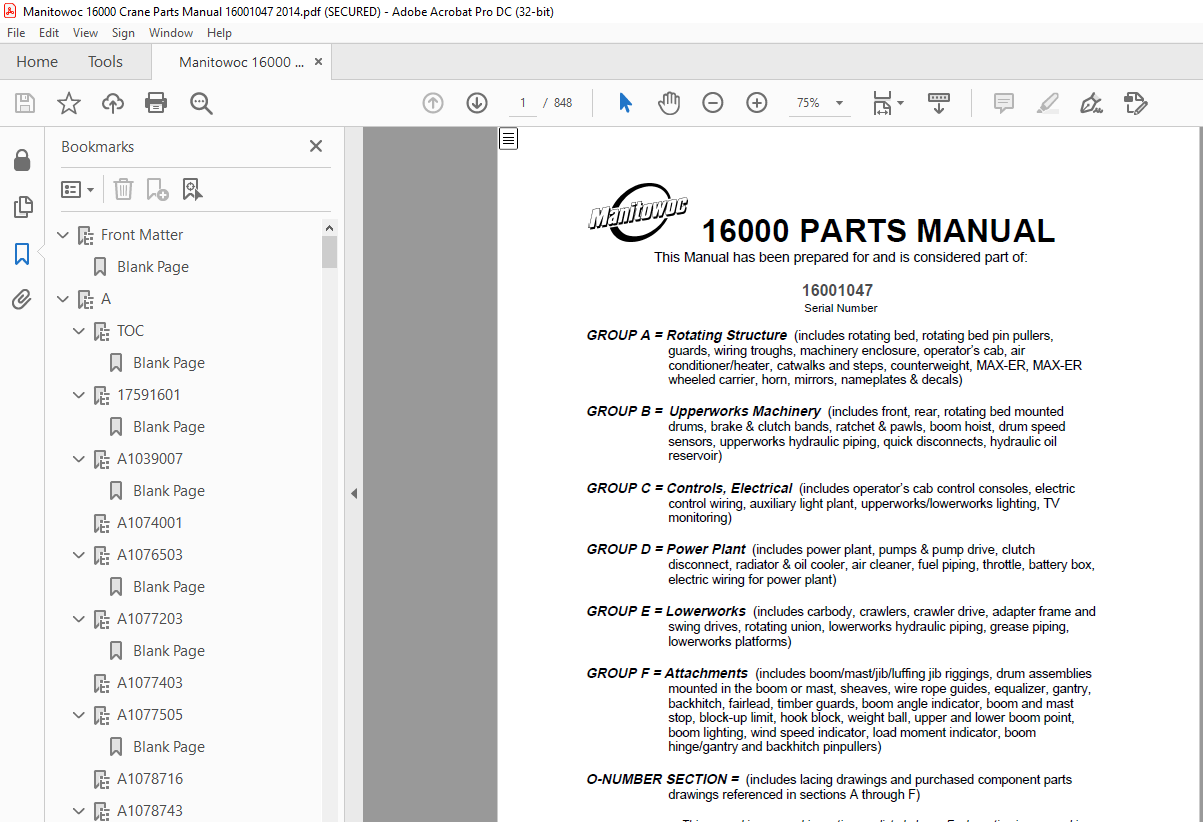Open the security lock panel in sidebar

click(x=22, y=160)
